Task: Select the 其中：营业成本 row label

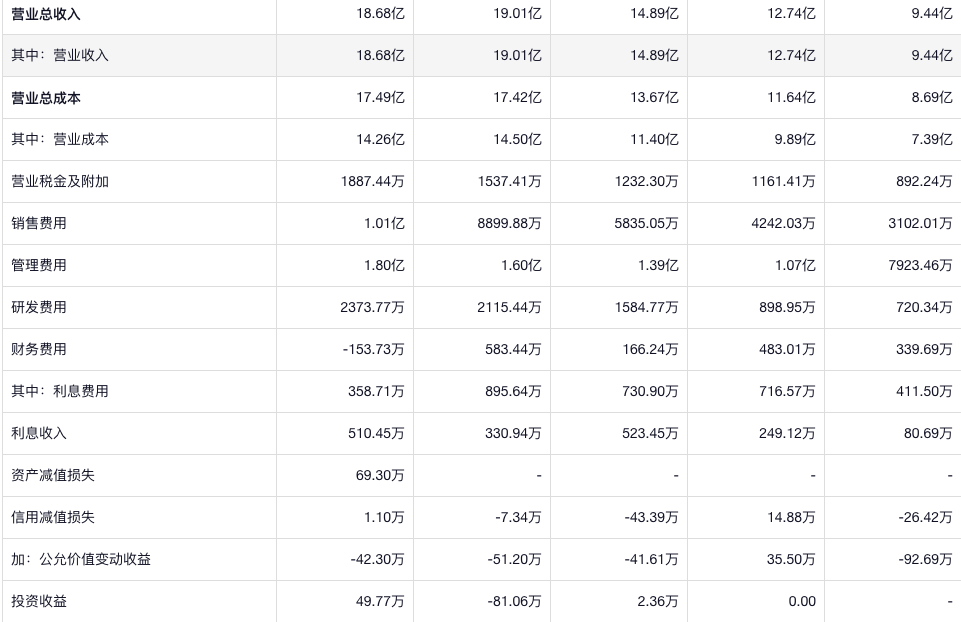Action: pos(60,140)
